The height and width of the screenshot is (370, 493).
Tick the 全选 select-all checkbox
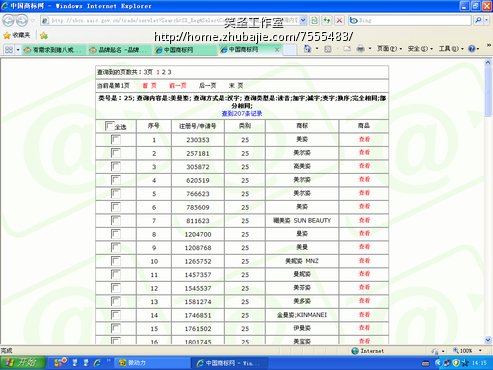pos(109,126)
